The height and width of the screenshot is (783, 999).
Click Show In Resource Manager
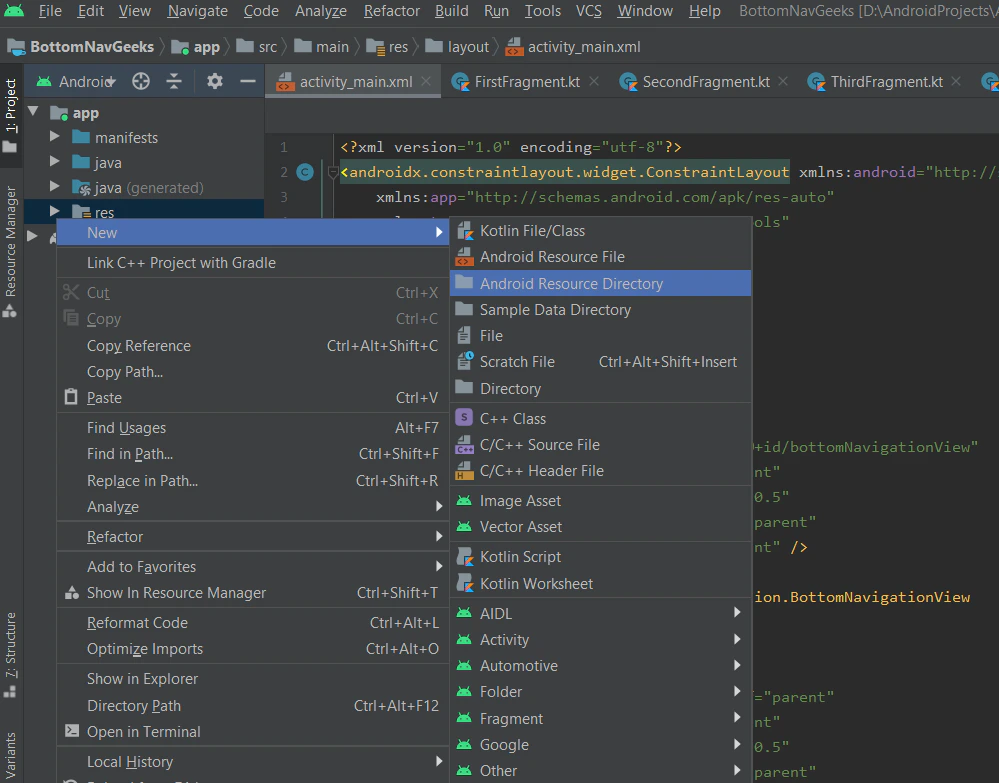point(176,593)
